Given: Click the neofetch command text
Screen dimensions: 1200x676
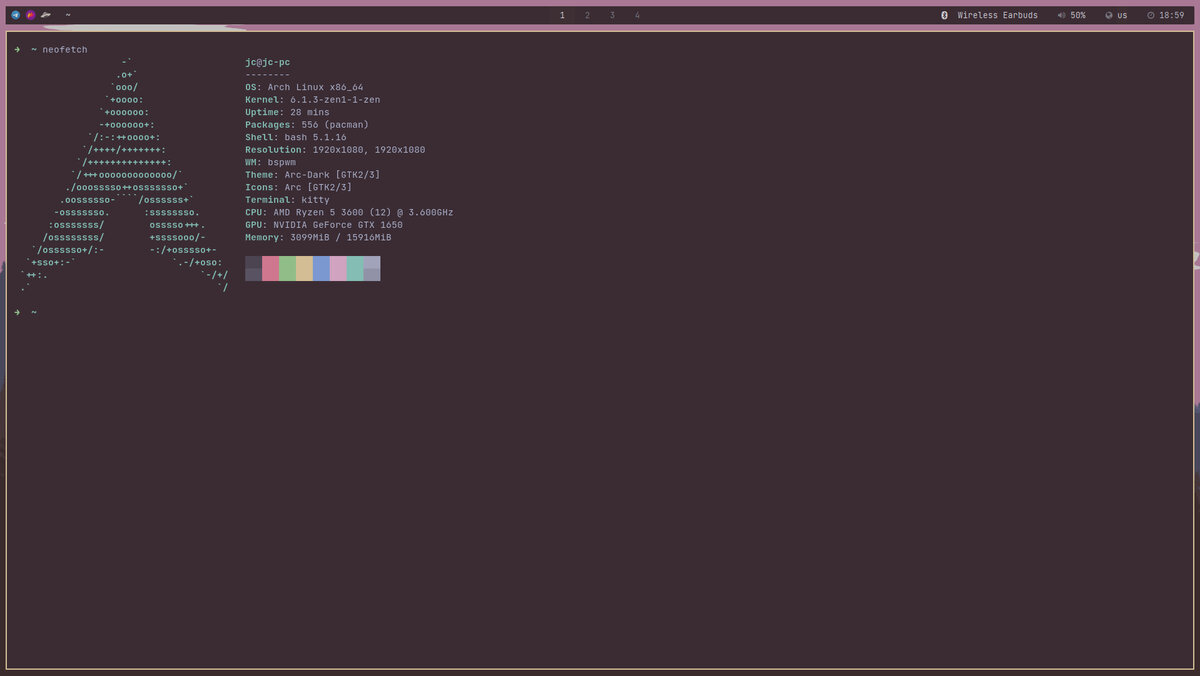Looking at the screenshot, I should tap(65, 49).
